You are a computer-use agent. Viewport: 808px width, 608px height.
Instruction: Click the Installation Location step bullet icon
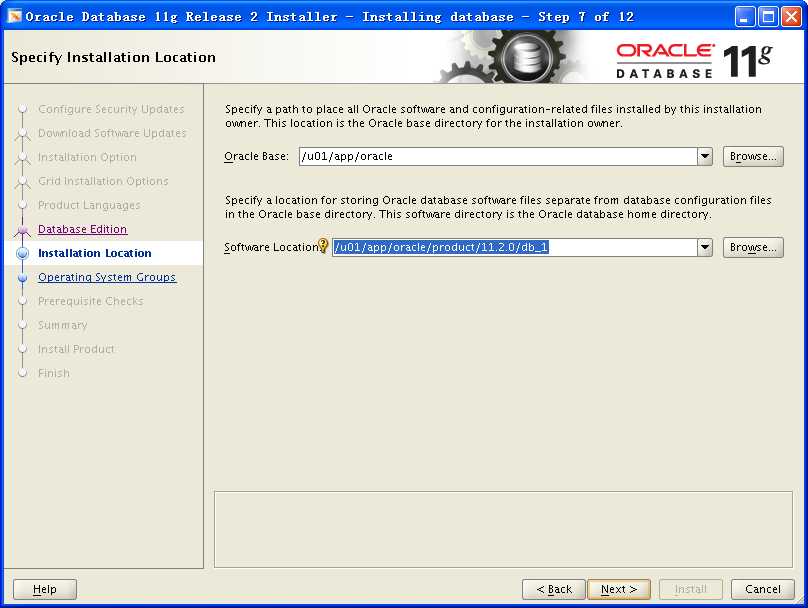(22, 253)
